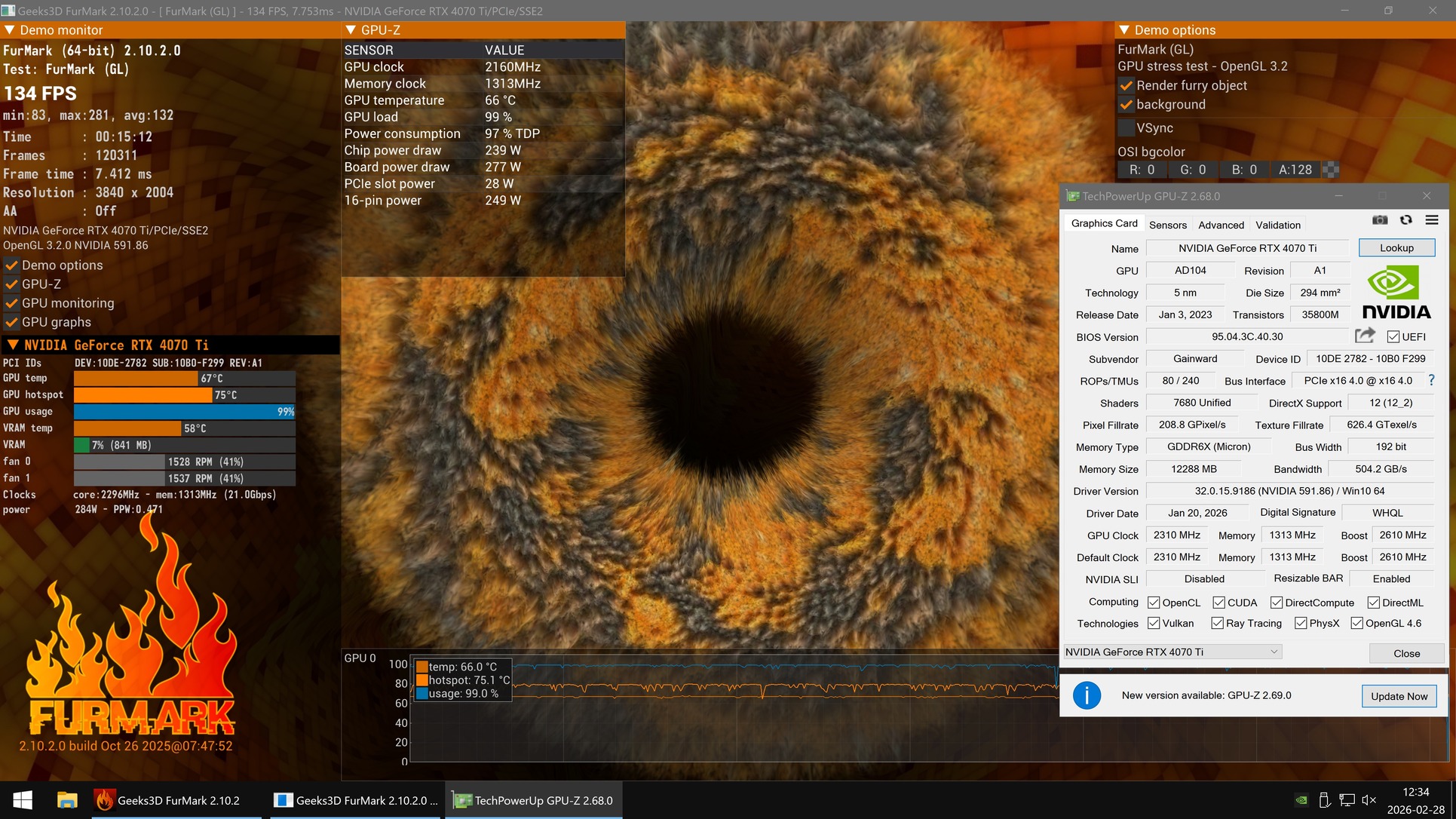The width and height of the screenshot is (1456, 819).
Task: Click the GPU-Z screenshot camera icon
Action: (x=1379, y=220)
